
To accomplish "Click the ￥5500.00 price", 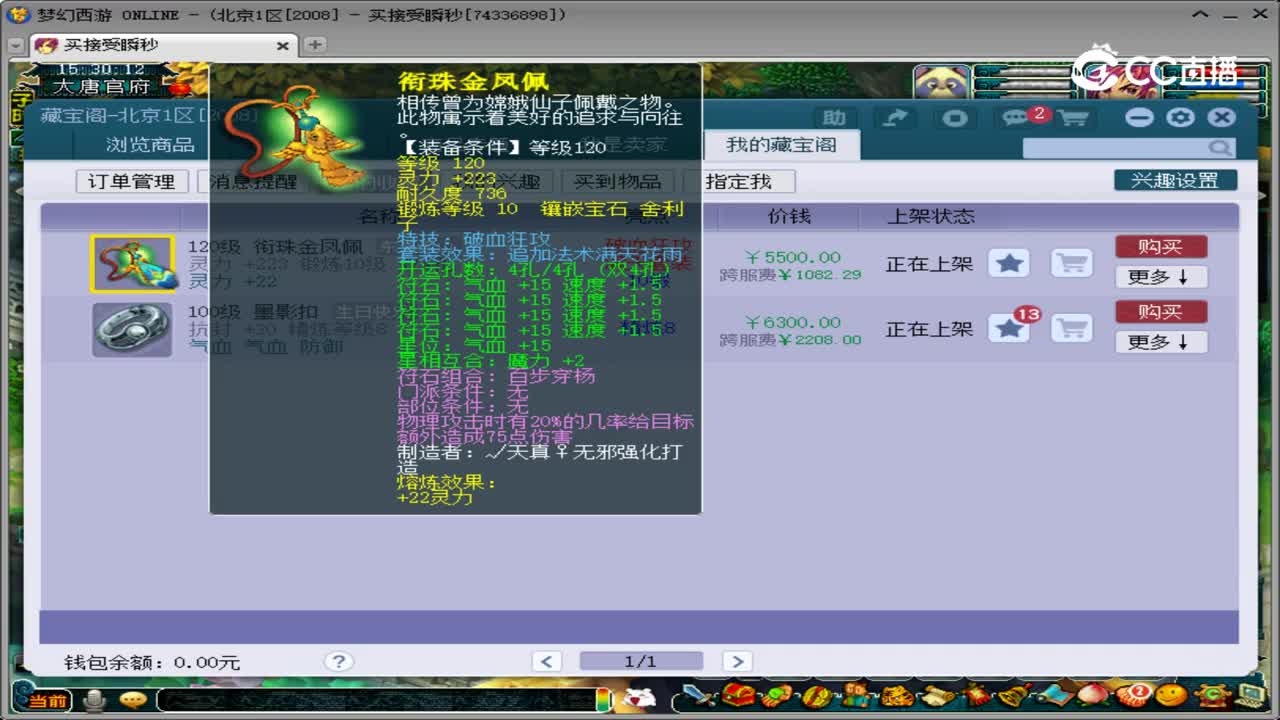I will [793, 257].
